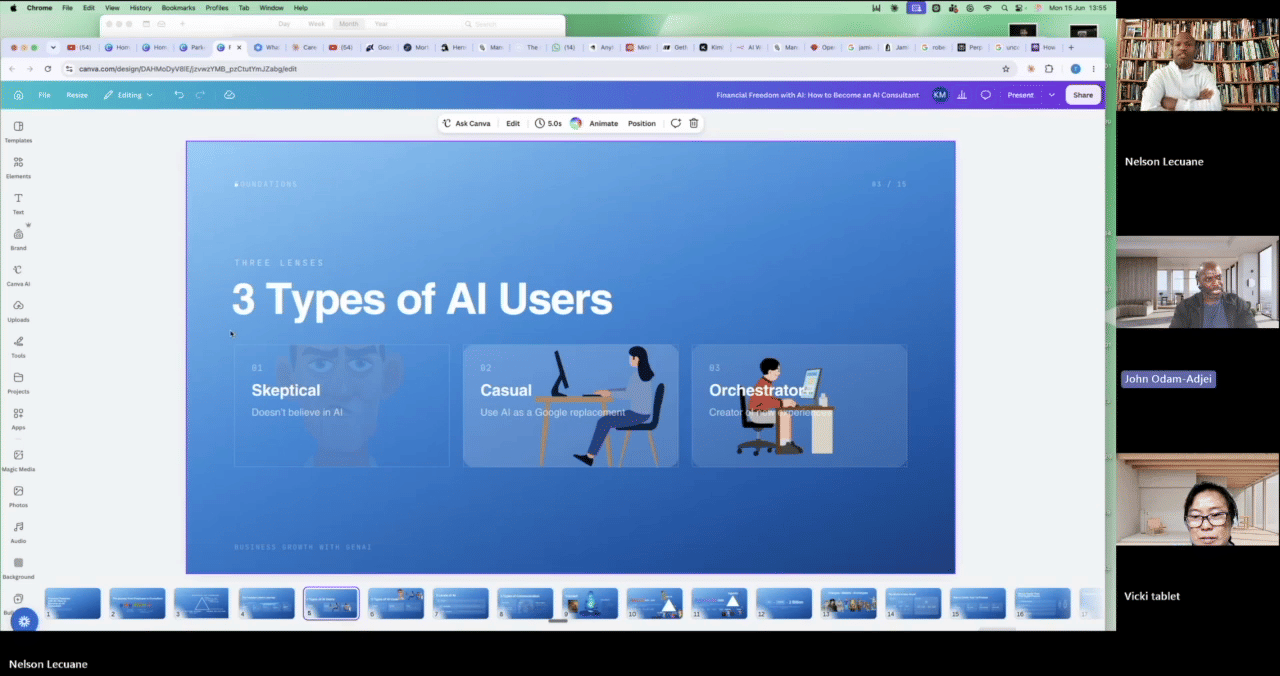The height and width of the screenshot is (676, 1280).
Task: Click 'THREE LENSES' subtitle text
Action: (x=279, y=263)
